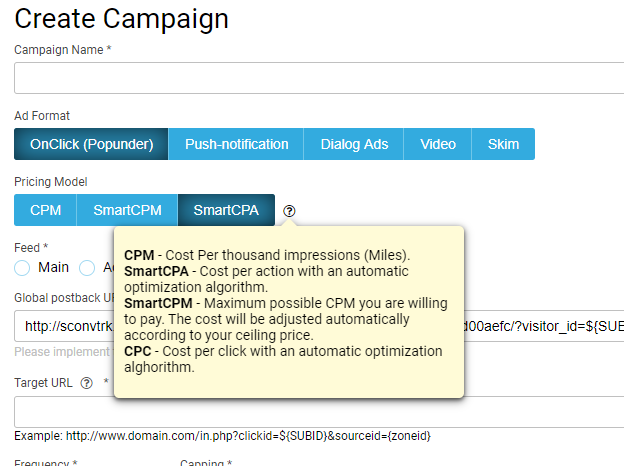The width and height of the screenshot is (624, 466).
Task: Select the SmartCPM pricing model
Action: pos(127,210)
